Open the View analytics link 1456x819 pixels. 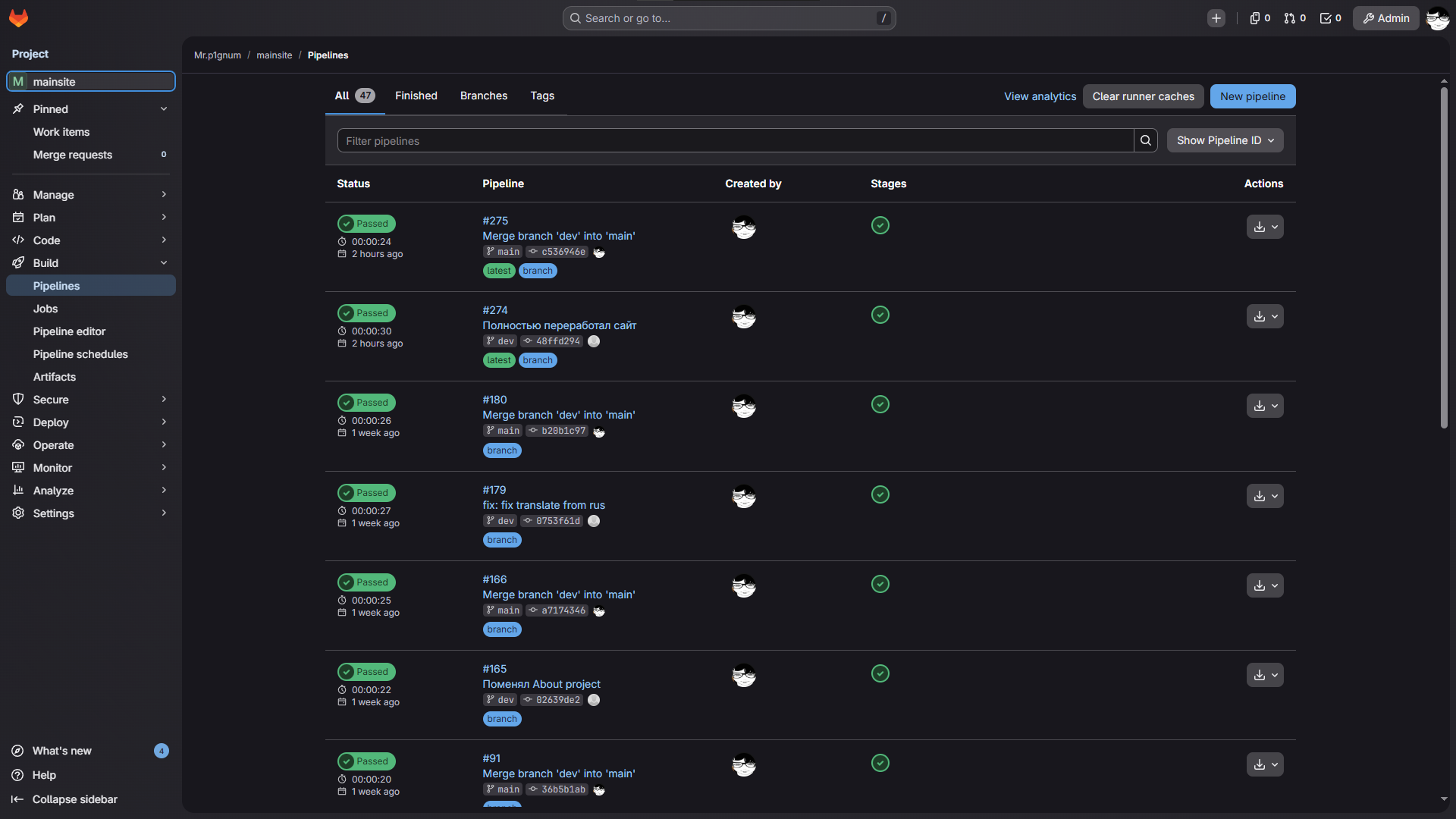click(x=1040, y=96)
